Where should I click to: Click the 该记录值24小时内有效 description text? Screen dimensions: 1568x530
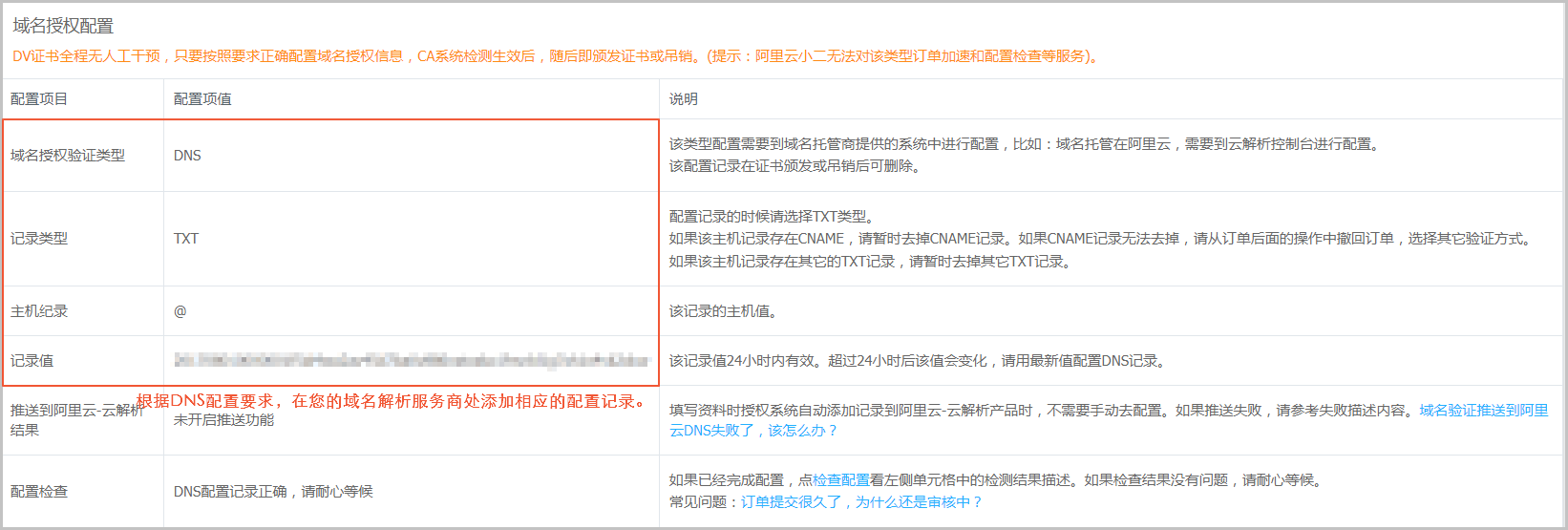click(916, 361)
